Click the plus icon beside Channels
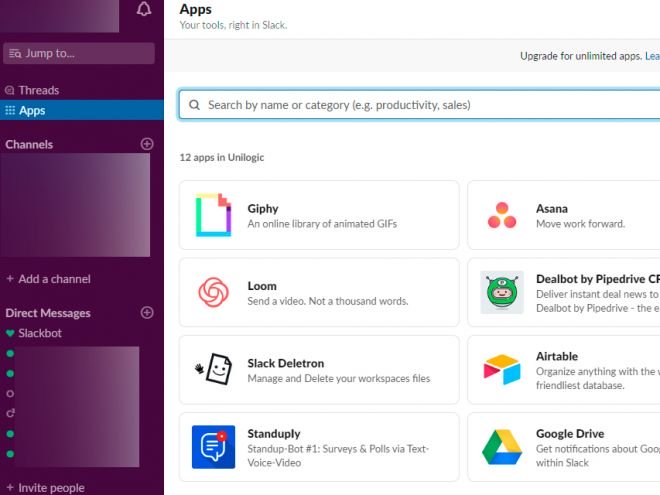Image resolution: width=660 pixels, height=495 pixels. [x=147, y=144]
